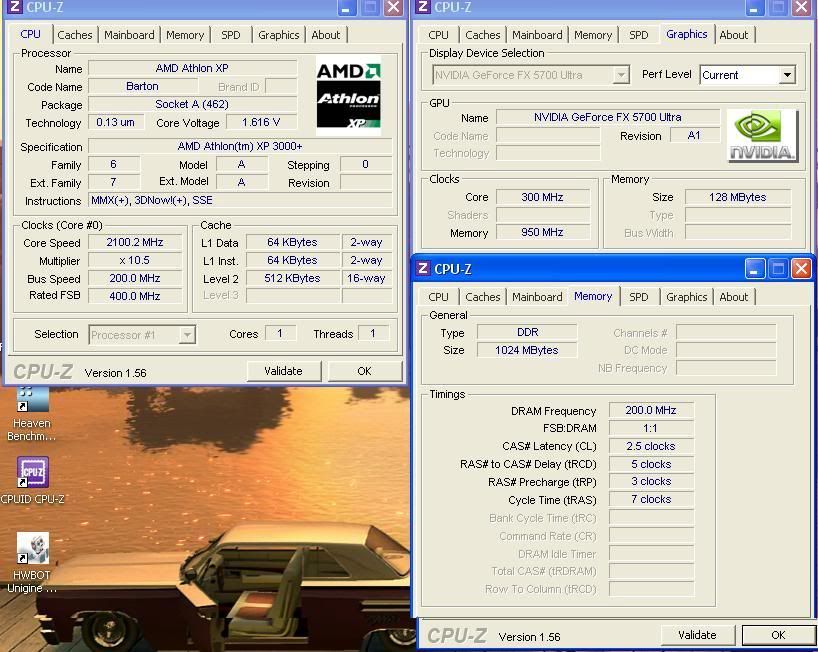Screen dimensions: 818x652
Task: Minimize the Memory CPU-Z window
Action: (754, 269)
